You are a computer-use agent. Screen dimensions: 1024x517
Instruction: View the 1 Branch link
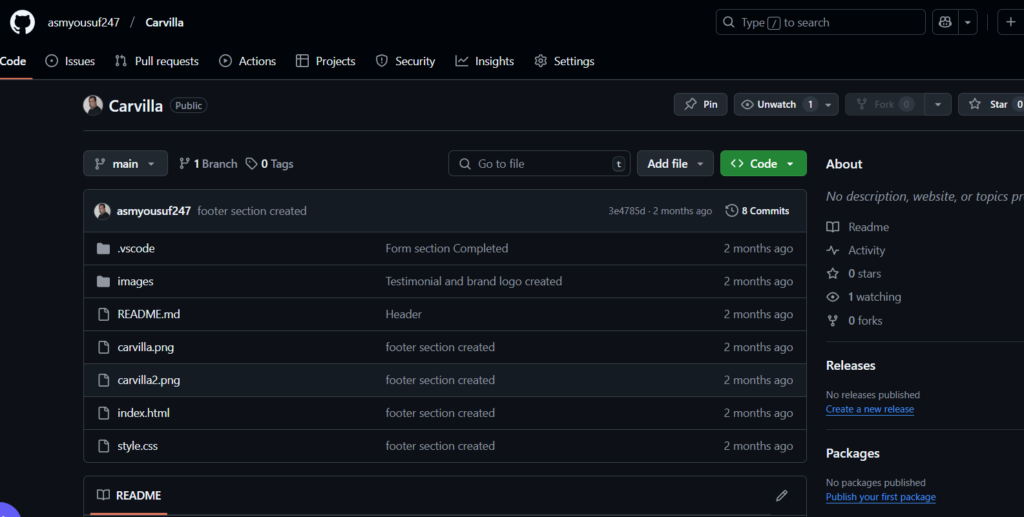point(208,164)
